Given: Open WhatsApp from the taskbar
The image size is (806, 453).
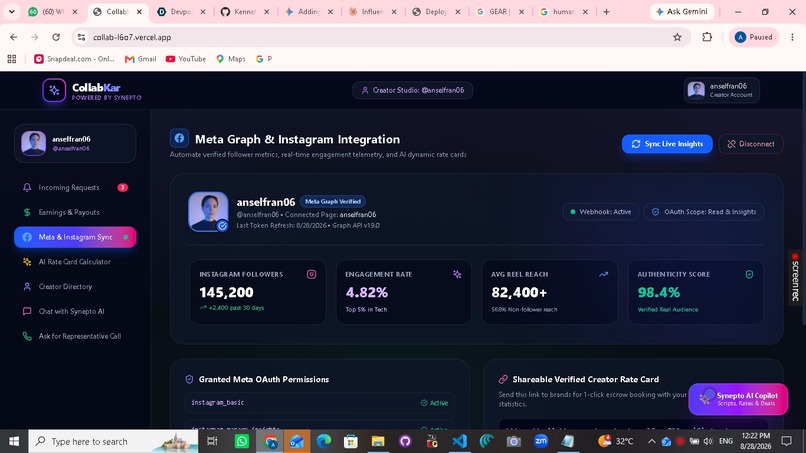Looking at the screenshot, I should pyautogui.click(x=242, y=441).
